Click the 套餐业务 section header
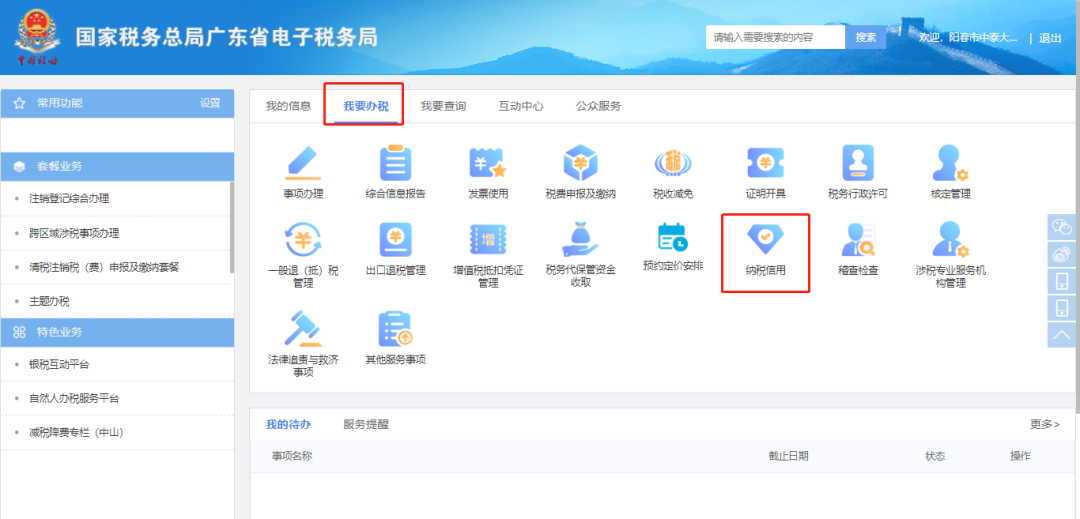The image size is (1080, 519). point(117,167)
